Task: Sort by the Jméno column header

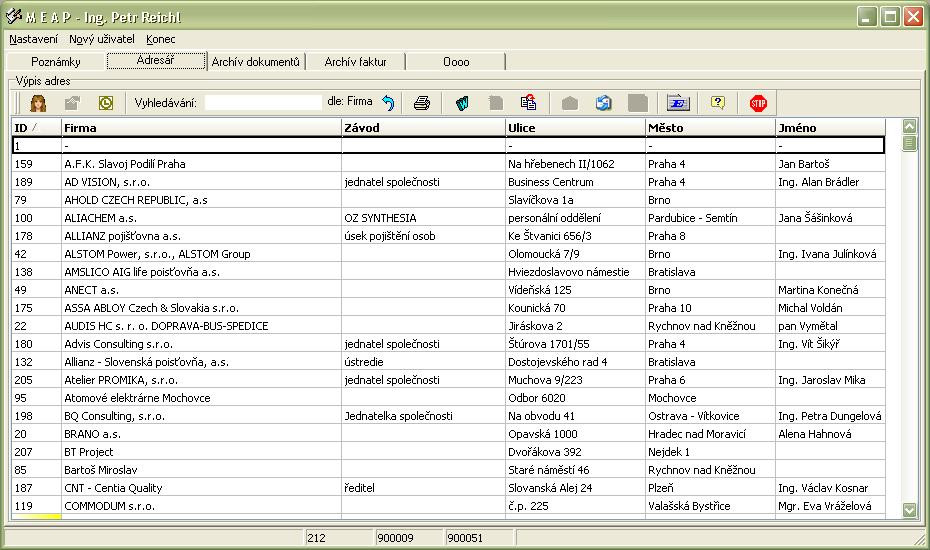Action: pyautogui.click(x=830, y=128)
